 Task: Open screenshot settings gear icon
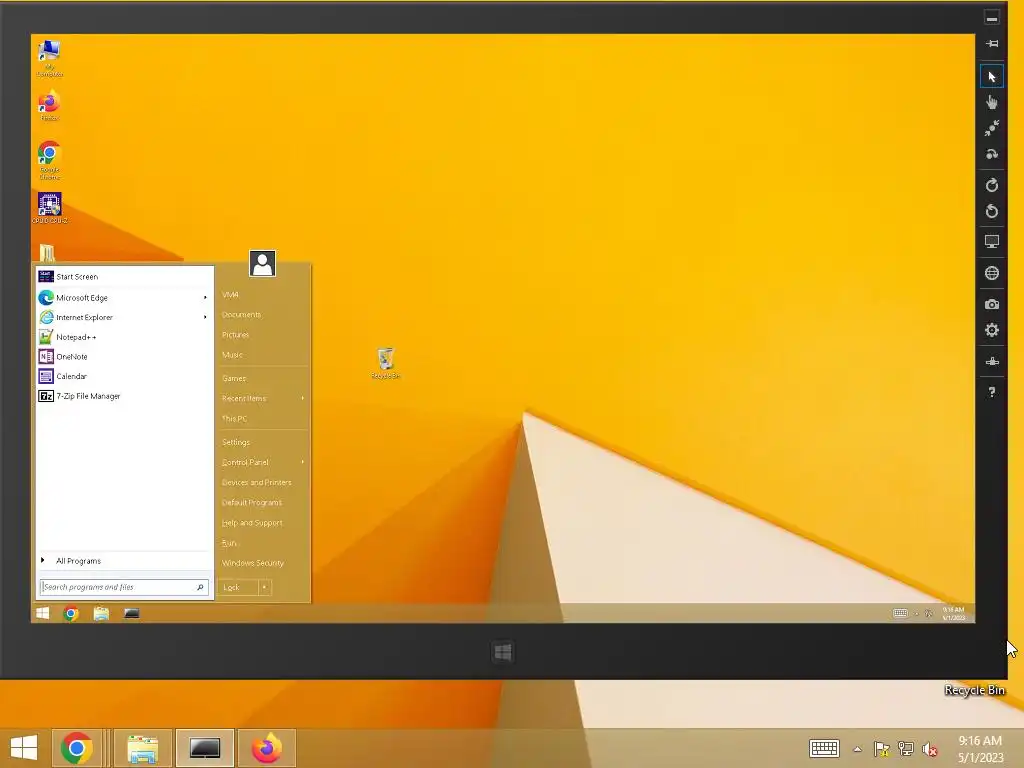(x=991, y=330)
